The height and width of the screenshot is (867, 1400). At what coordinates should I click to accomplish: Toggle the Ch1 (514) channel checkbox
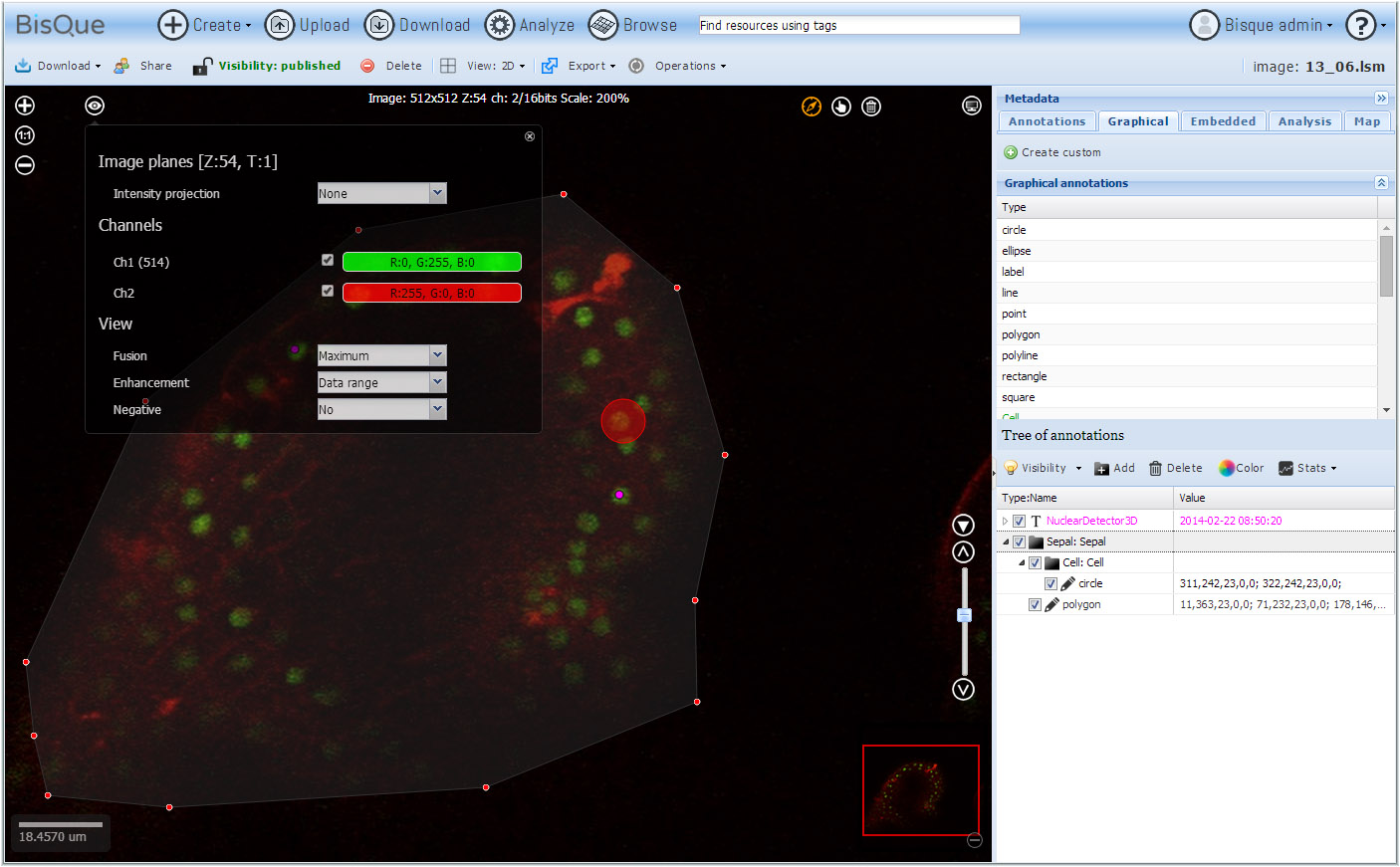tap(328, 260)
